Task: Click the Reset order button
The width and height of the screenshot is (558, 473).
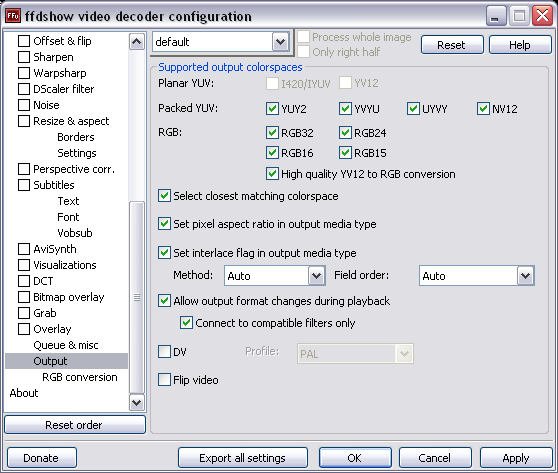Action: [x=75, y=425]
